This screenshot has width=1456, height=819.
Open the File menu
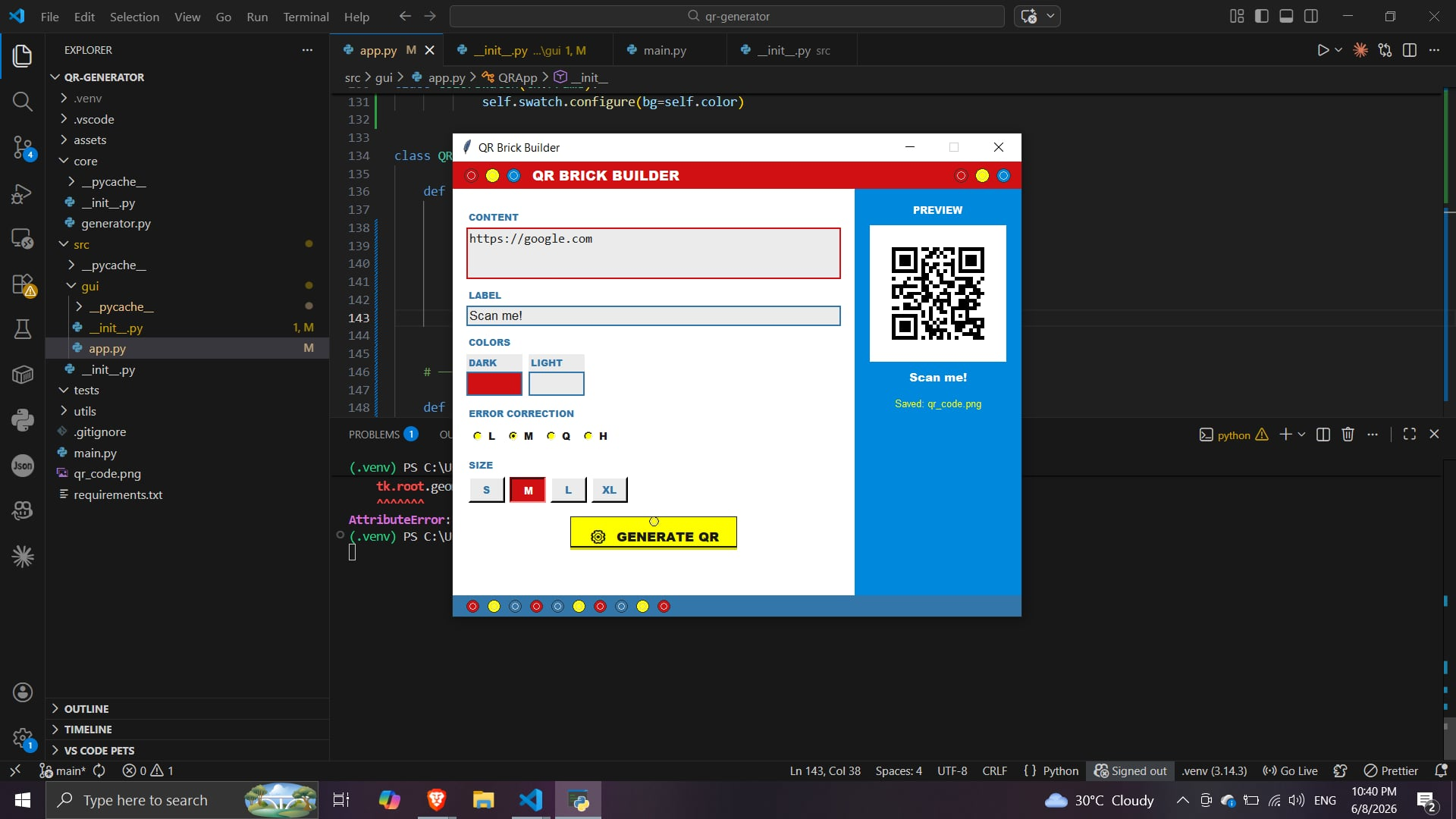tap(49, 16)
